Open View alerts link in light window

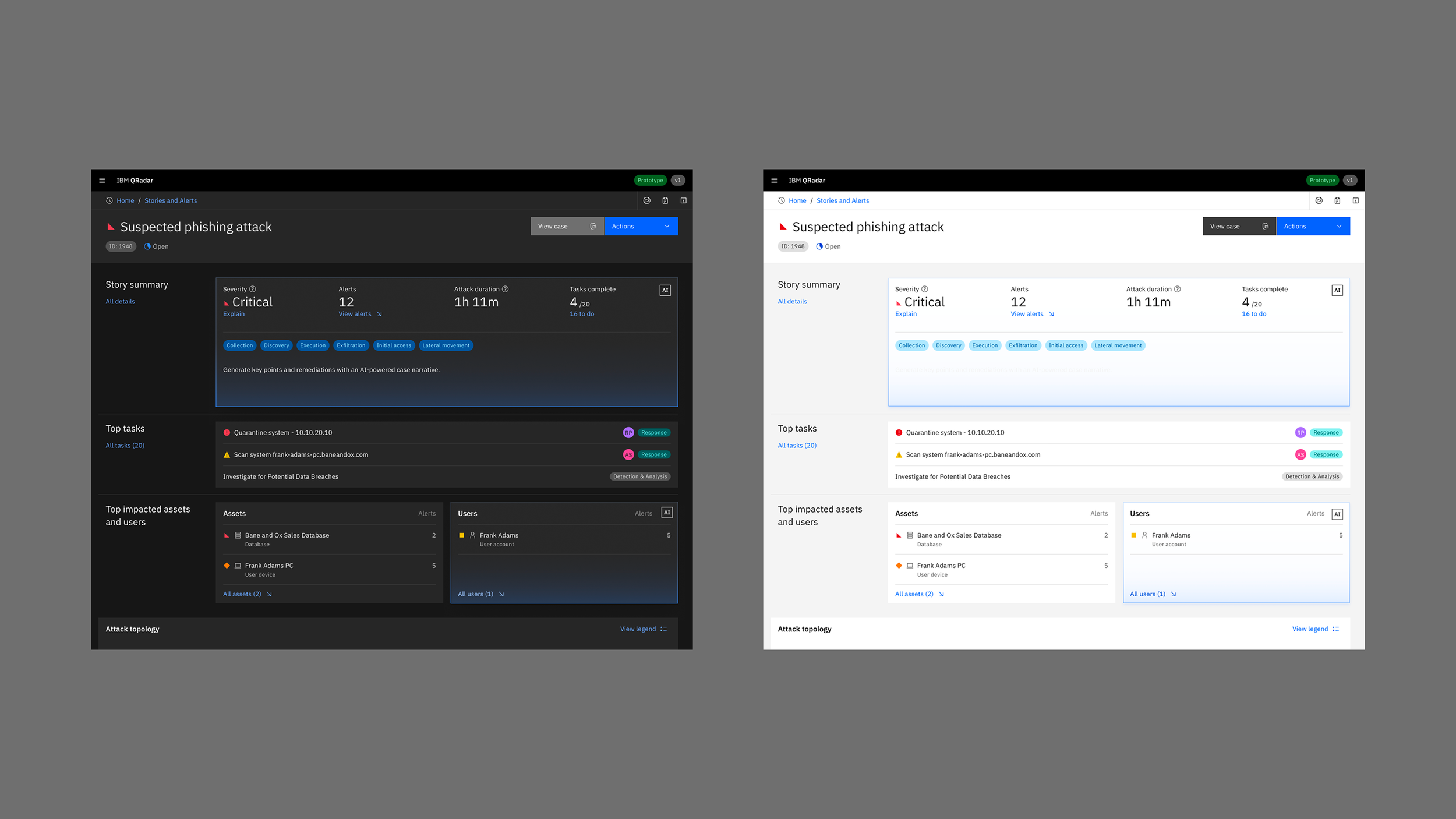click(1032, 314)
